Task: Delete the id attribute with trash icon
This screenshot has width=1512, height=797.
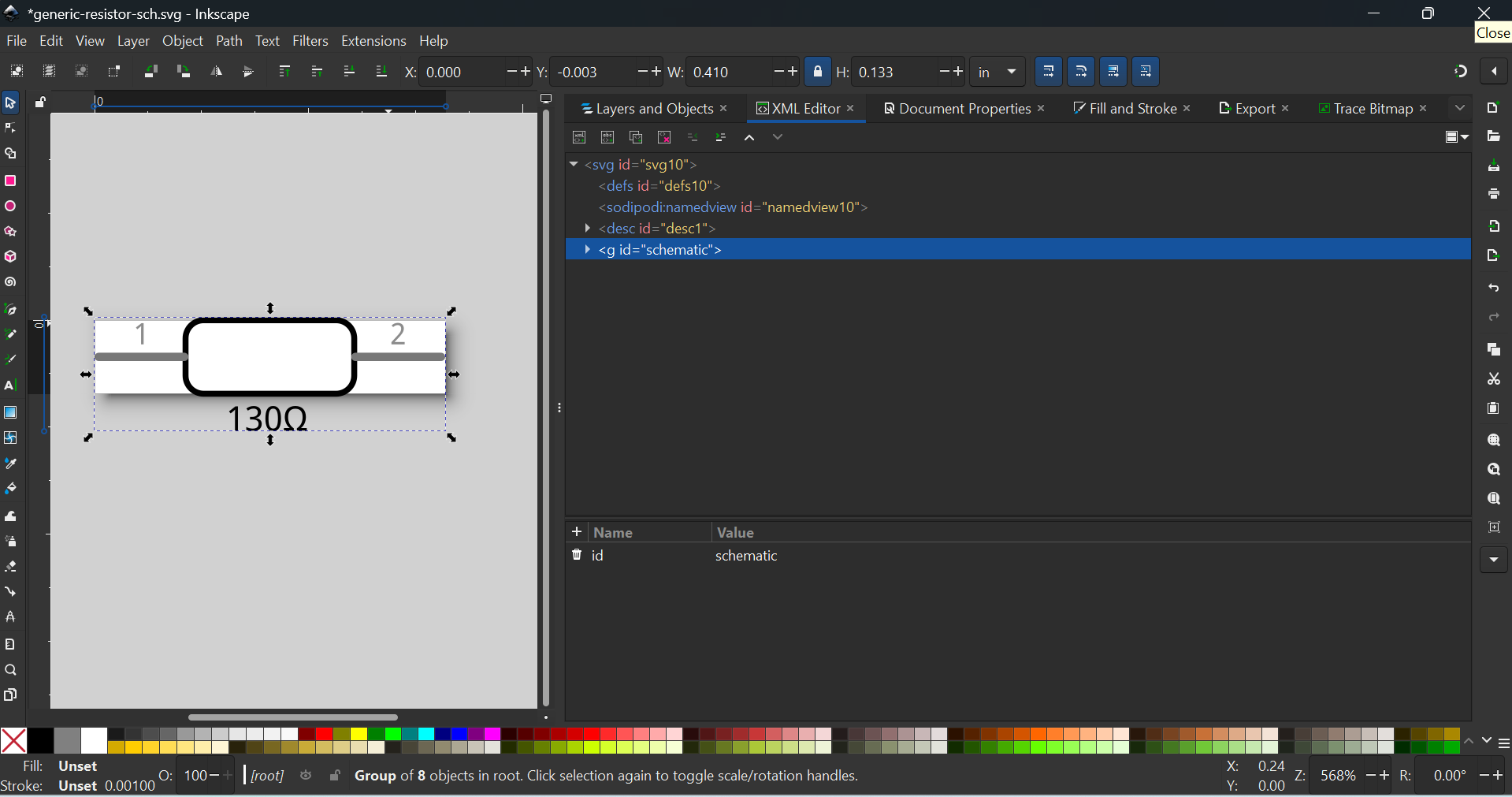Action: pyautogui.click(x=577, y=555)
